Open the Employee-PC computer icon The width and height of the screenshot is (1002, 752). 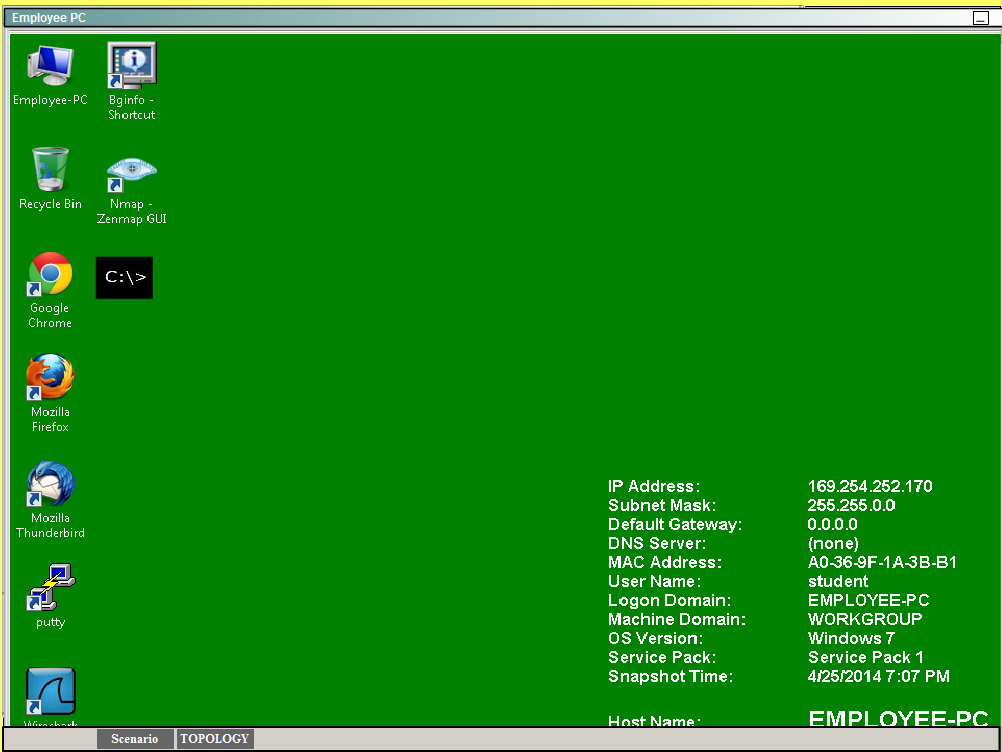coord(50,67)
